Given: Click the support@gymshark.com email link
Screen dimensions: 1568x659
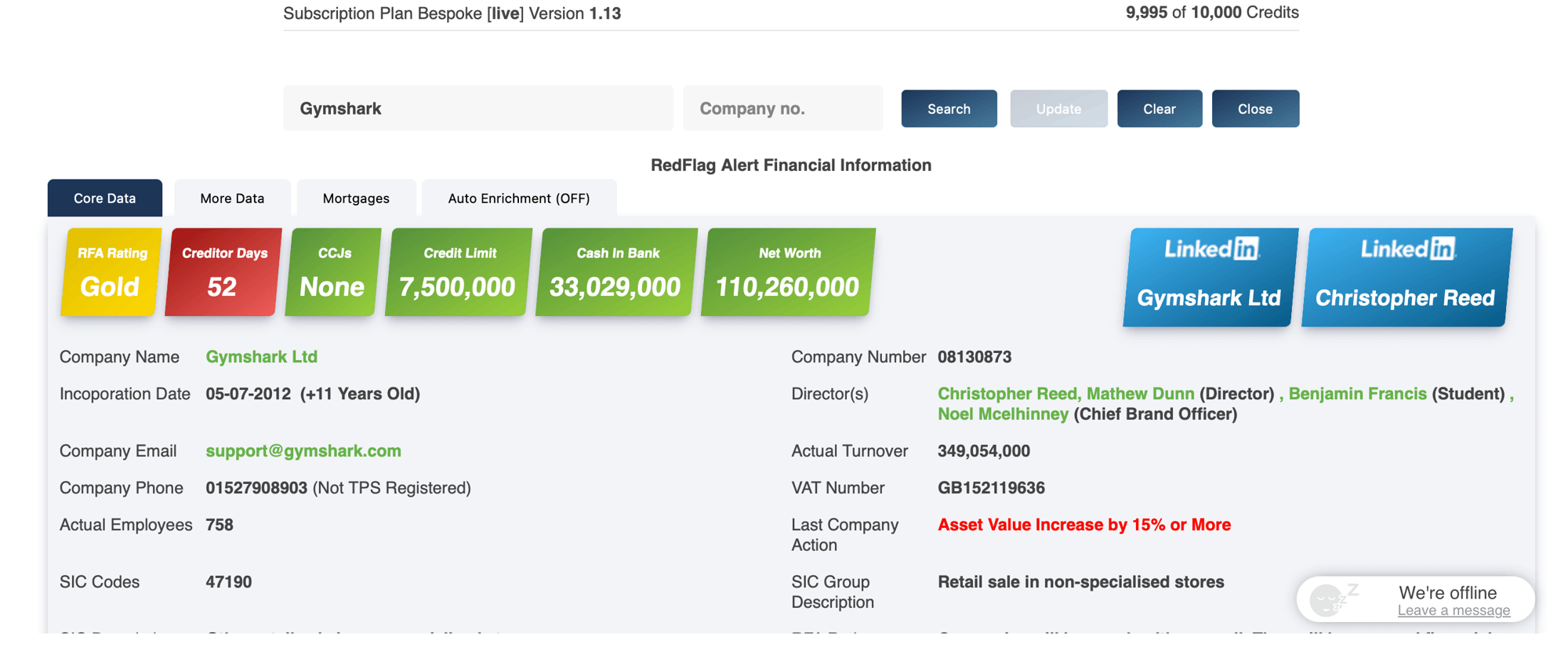Looking at the screenshot, I should [303, 451].
